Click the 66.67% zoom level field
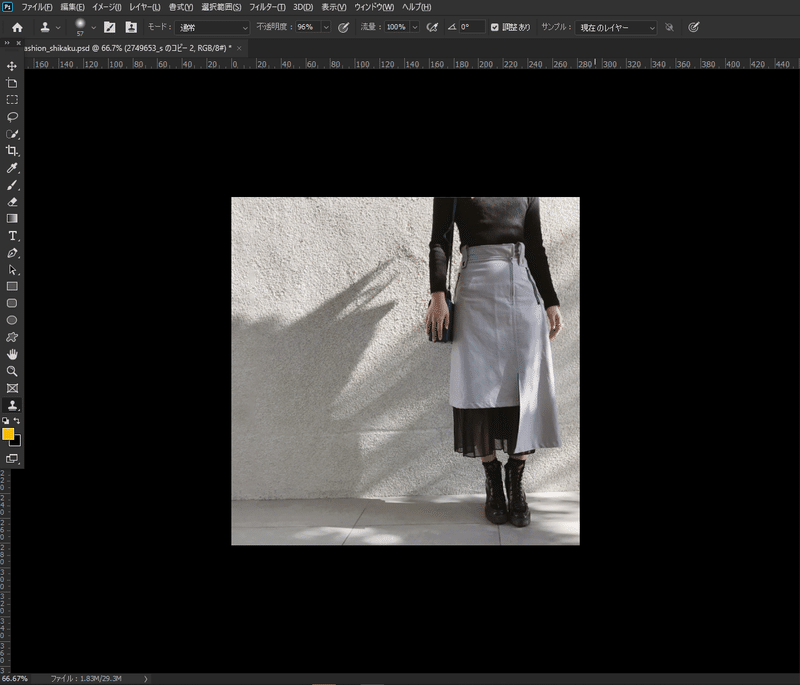 pos(15,679)
